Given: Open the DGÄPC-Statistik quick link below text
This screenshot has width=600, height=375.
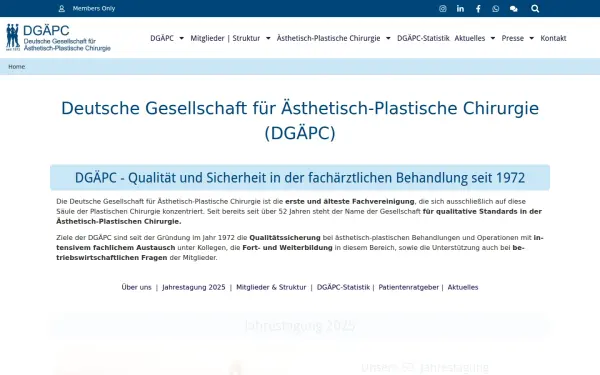Looking at the screenshot, I should [343, 287].
